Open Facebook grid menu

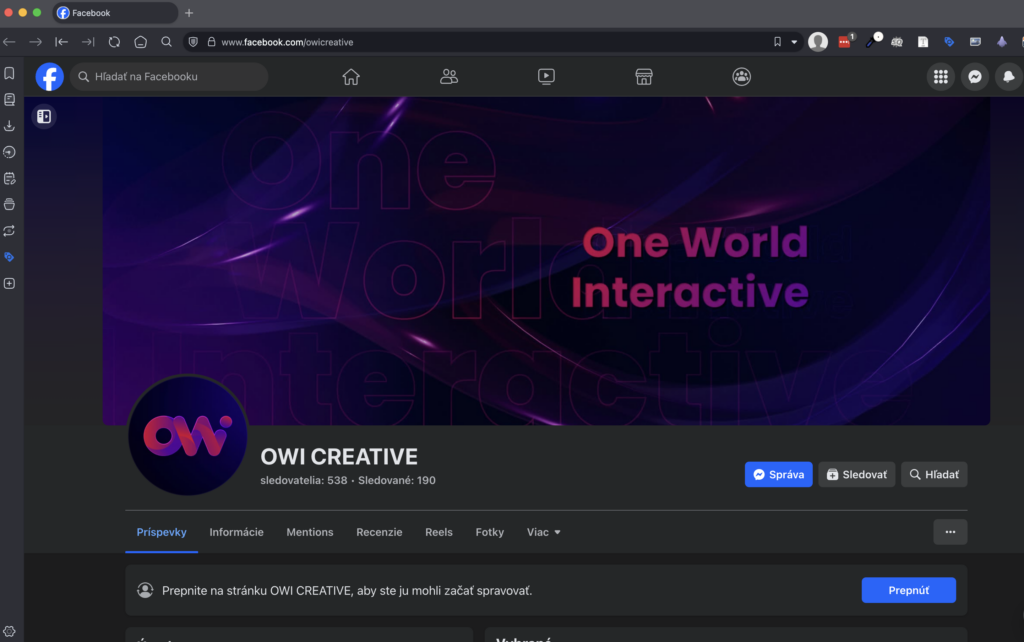[940, 76]
